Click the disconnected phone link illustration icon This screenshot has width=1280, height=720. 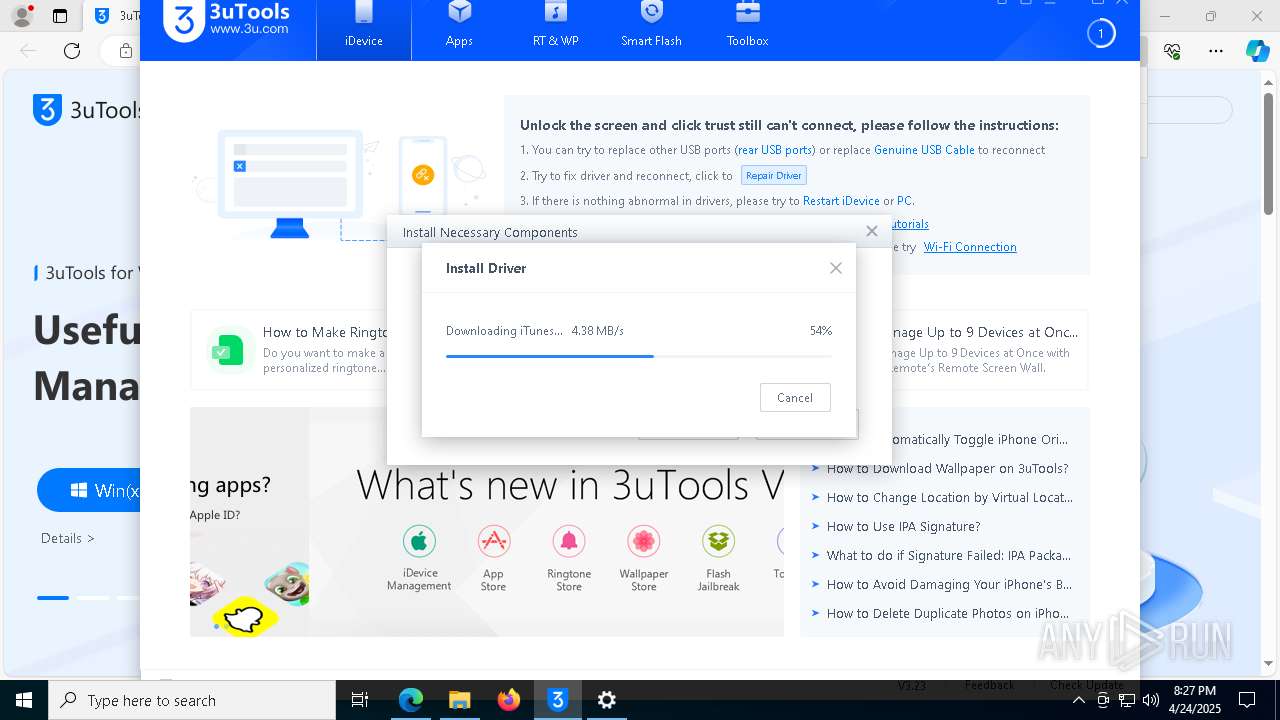tap(422, 175)
